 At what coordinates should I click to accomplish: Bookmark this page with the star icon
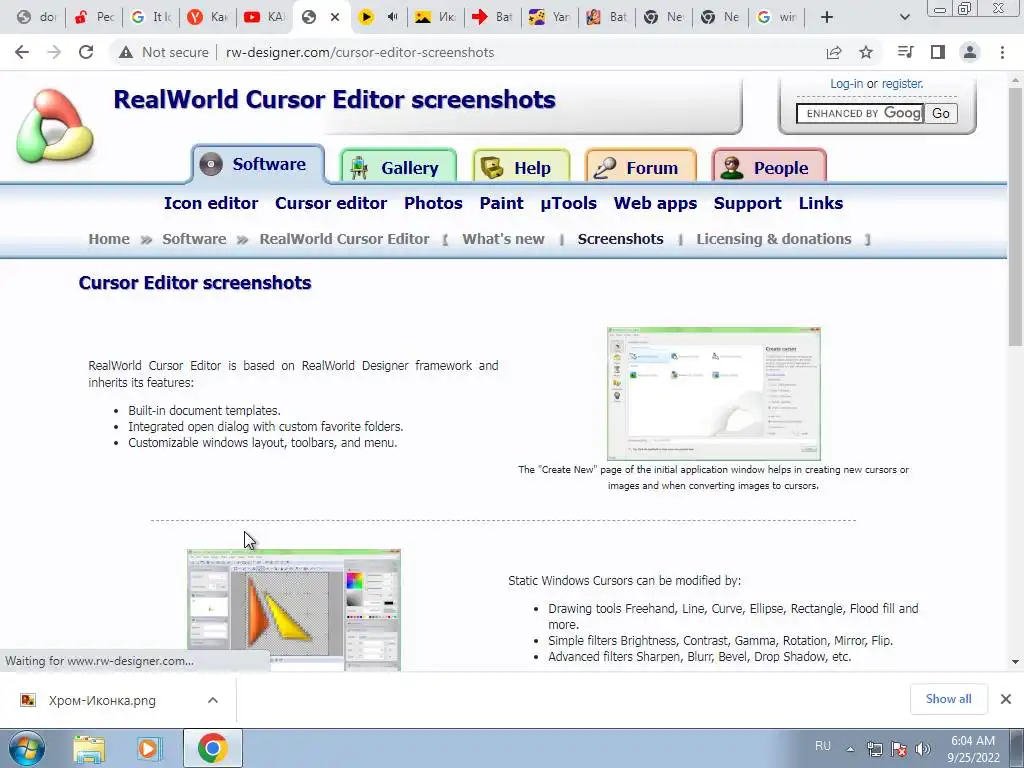[x=866, y=52]
